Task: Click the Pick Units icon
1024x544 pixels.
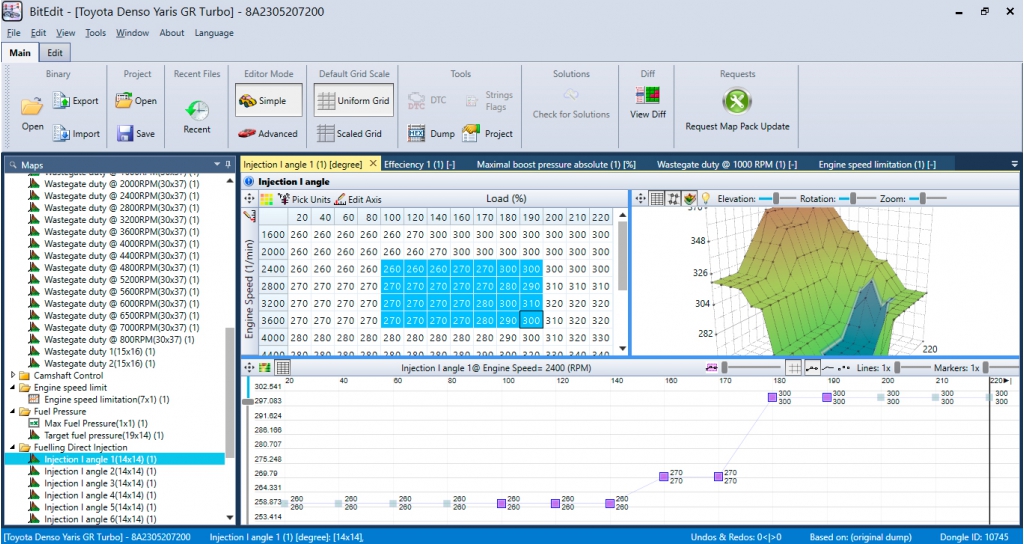Action: (x=284, y=199)
